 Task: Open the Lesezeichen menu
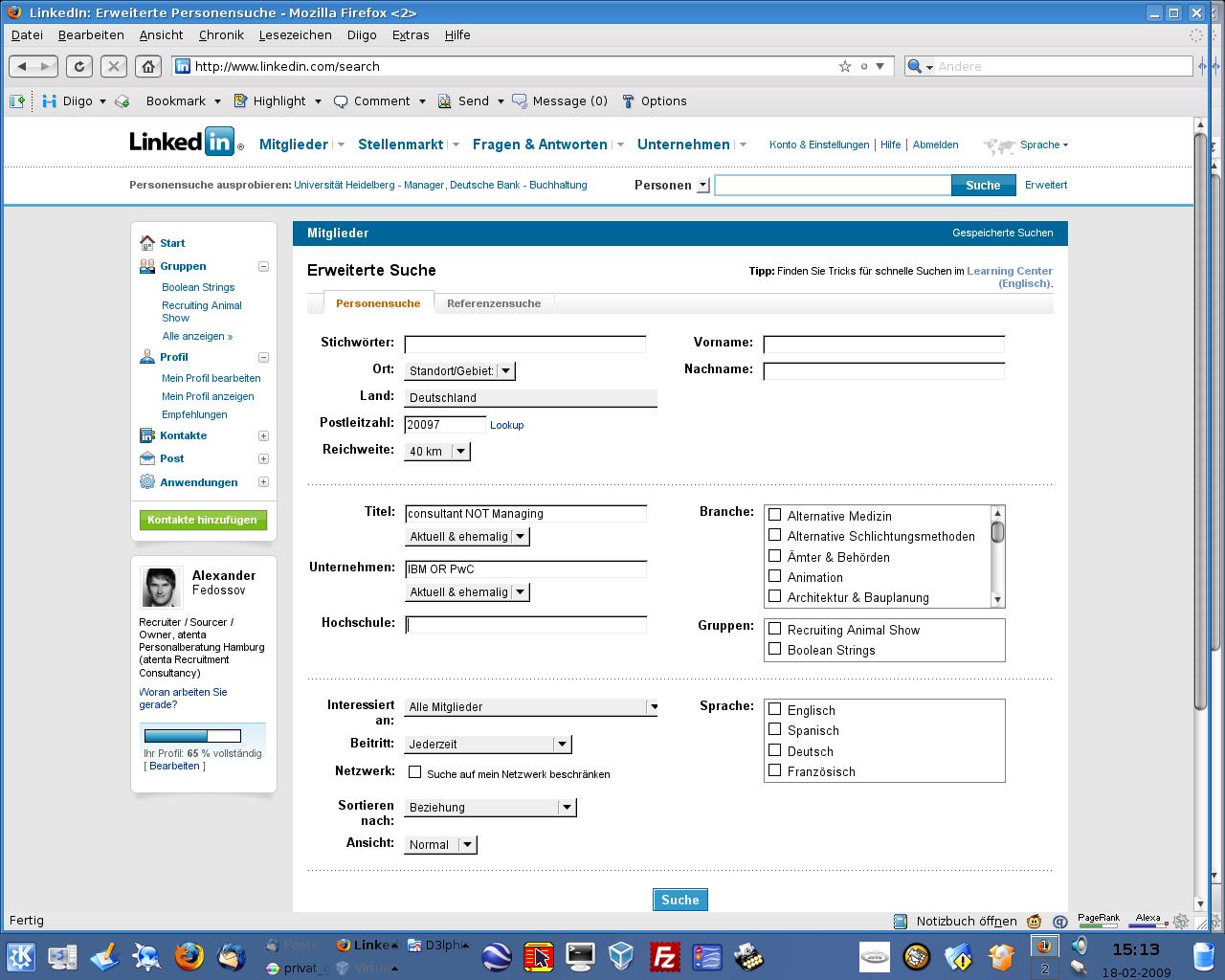pyautogui.click(x=295, y=34)
